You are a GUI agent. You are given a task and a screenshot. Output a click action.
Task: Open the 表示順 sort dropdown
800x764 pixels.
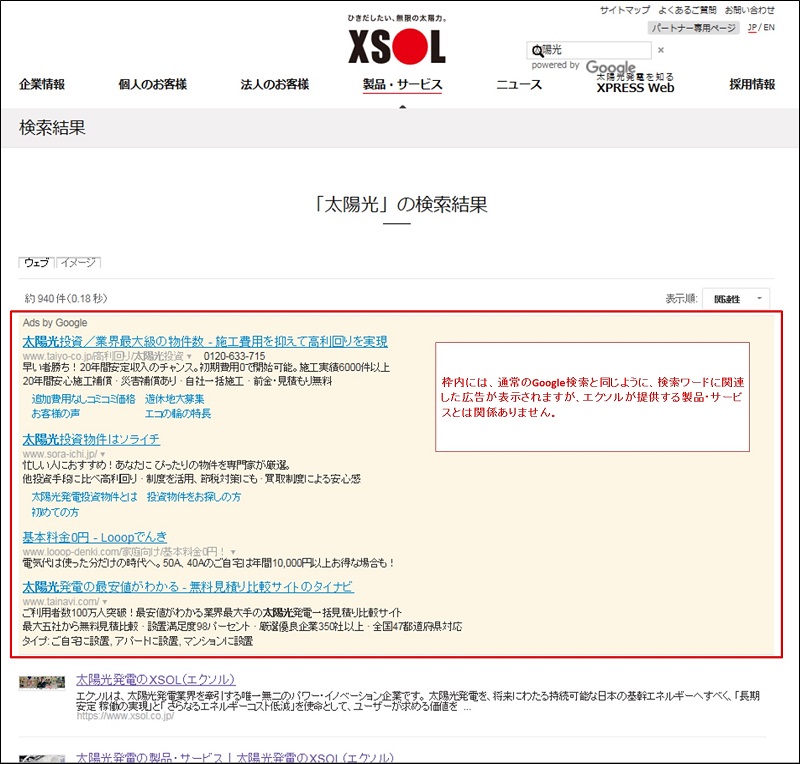[736, 299]
